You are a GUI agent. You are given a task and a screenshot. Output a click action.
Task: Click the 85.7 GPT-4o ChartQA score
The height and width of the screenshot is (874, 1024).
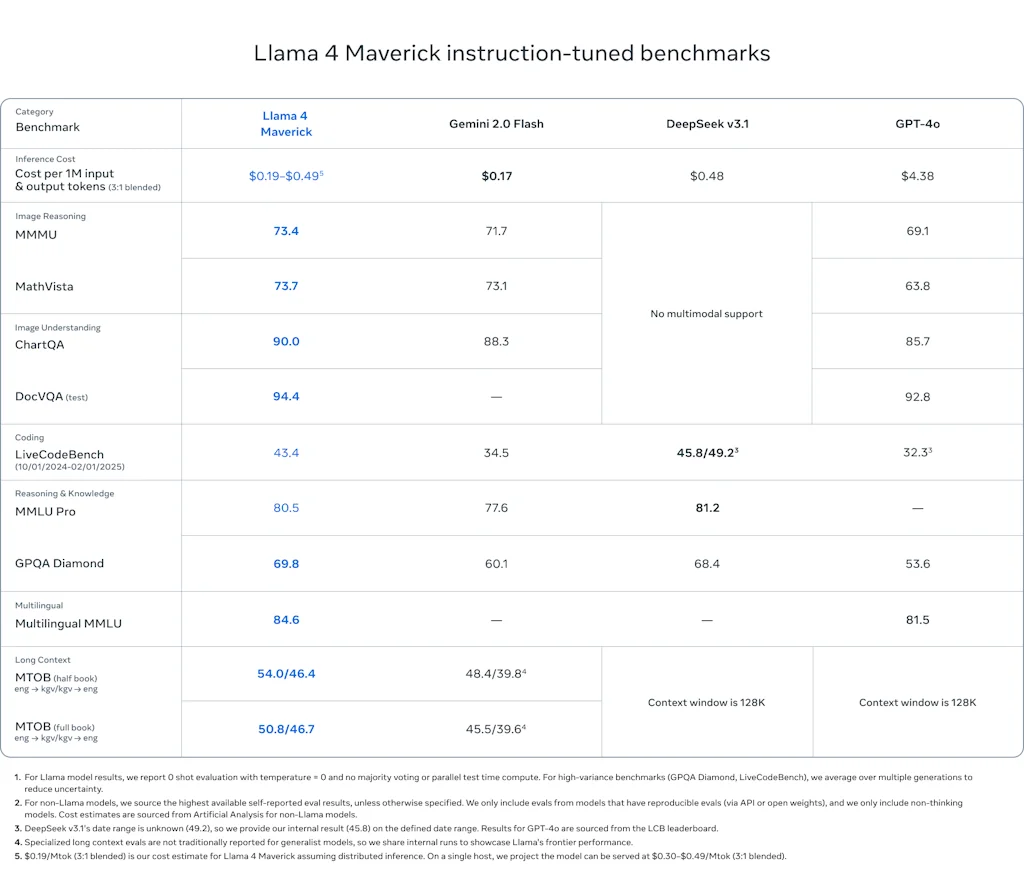pyautogui.click(x=918, y=341)
